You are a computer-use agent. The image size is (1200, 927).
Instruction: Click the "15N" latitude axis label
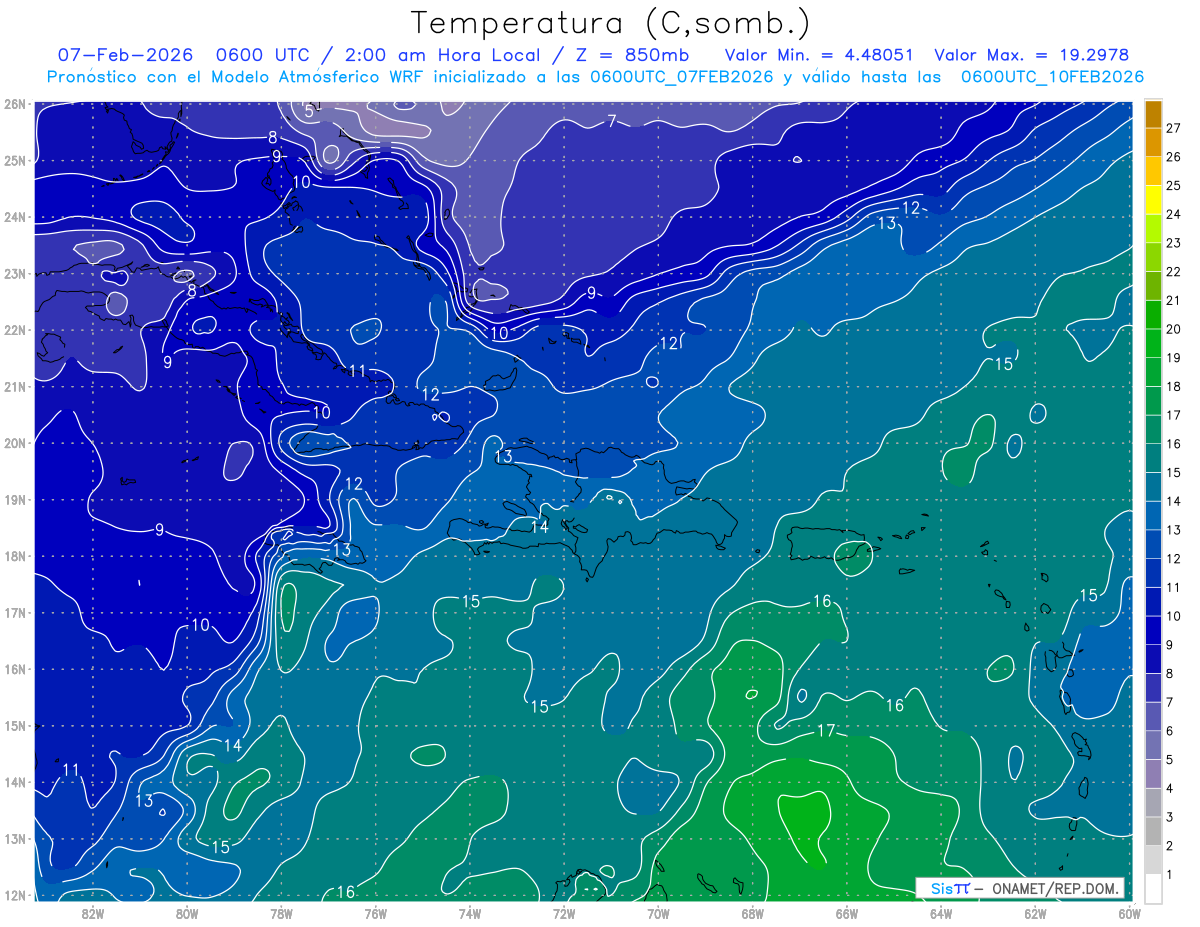(15, 726)
